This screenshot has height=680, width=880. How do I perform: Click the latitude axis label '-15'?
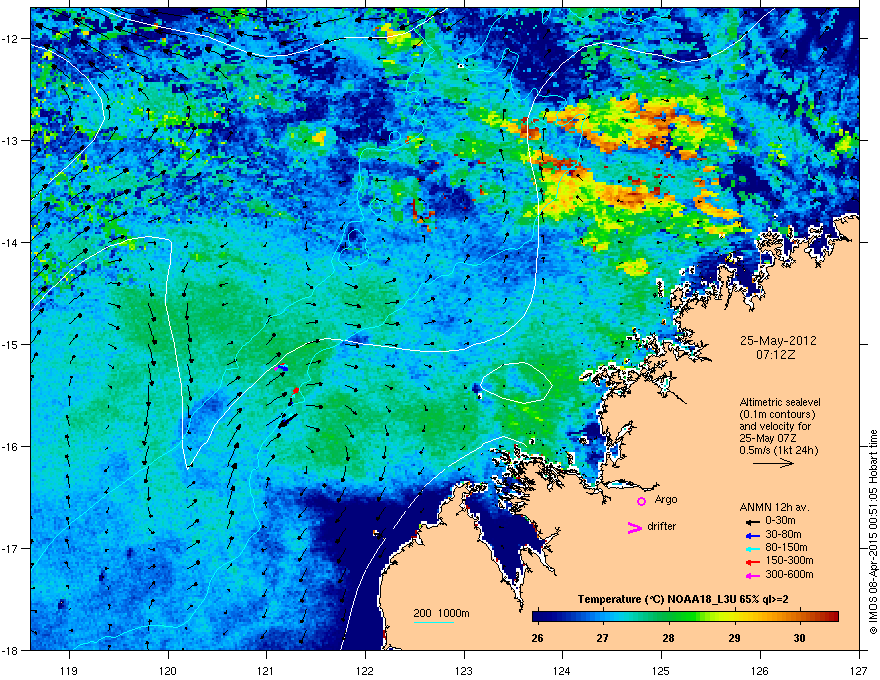(x=10, y=344)
